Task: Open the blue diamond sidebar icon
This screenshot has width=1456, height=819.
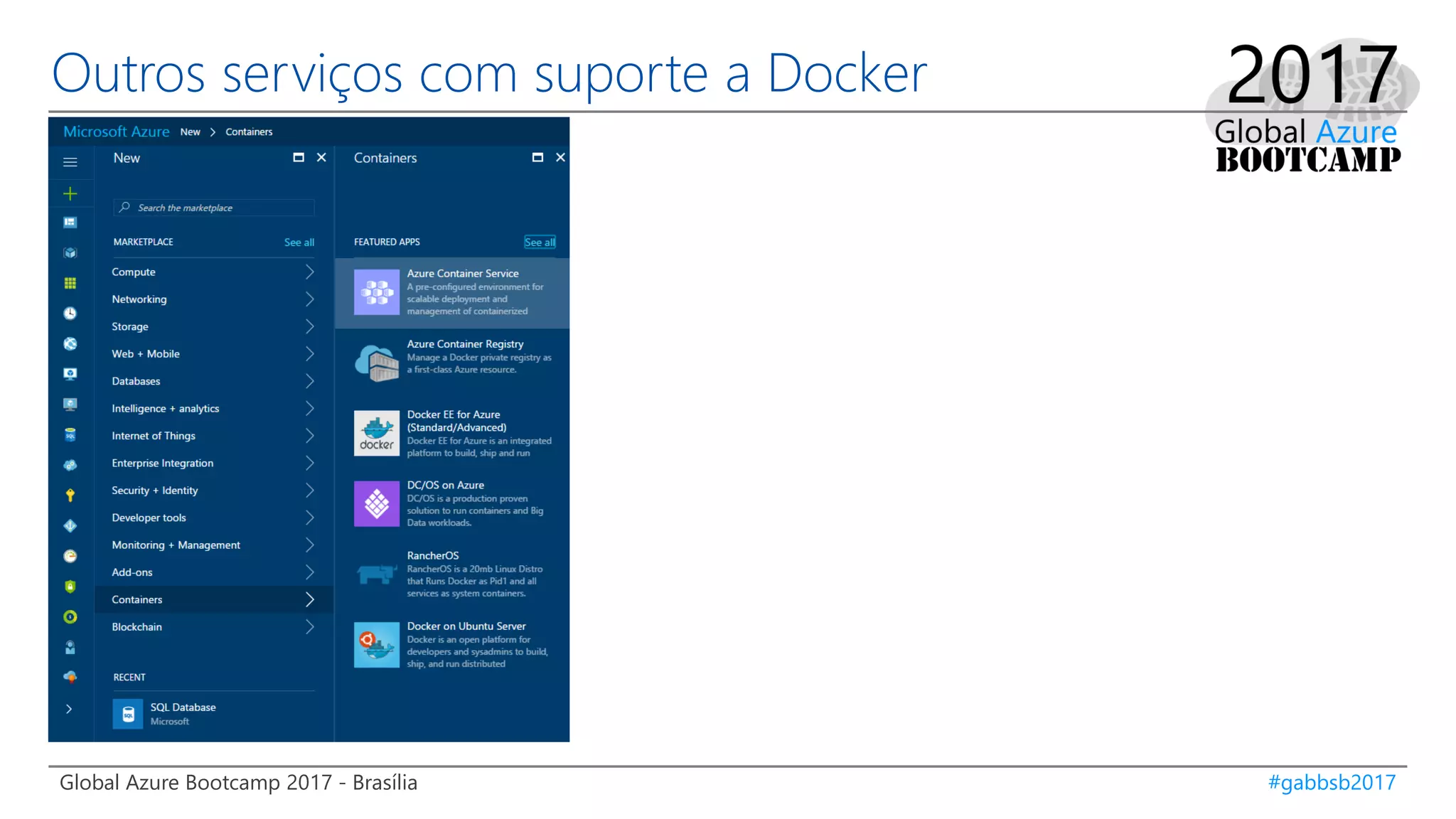Action: pyautogui.click(x=70, y=526)
